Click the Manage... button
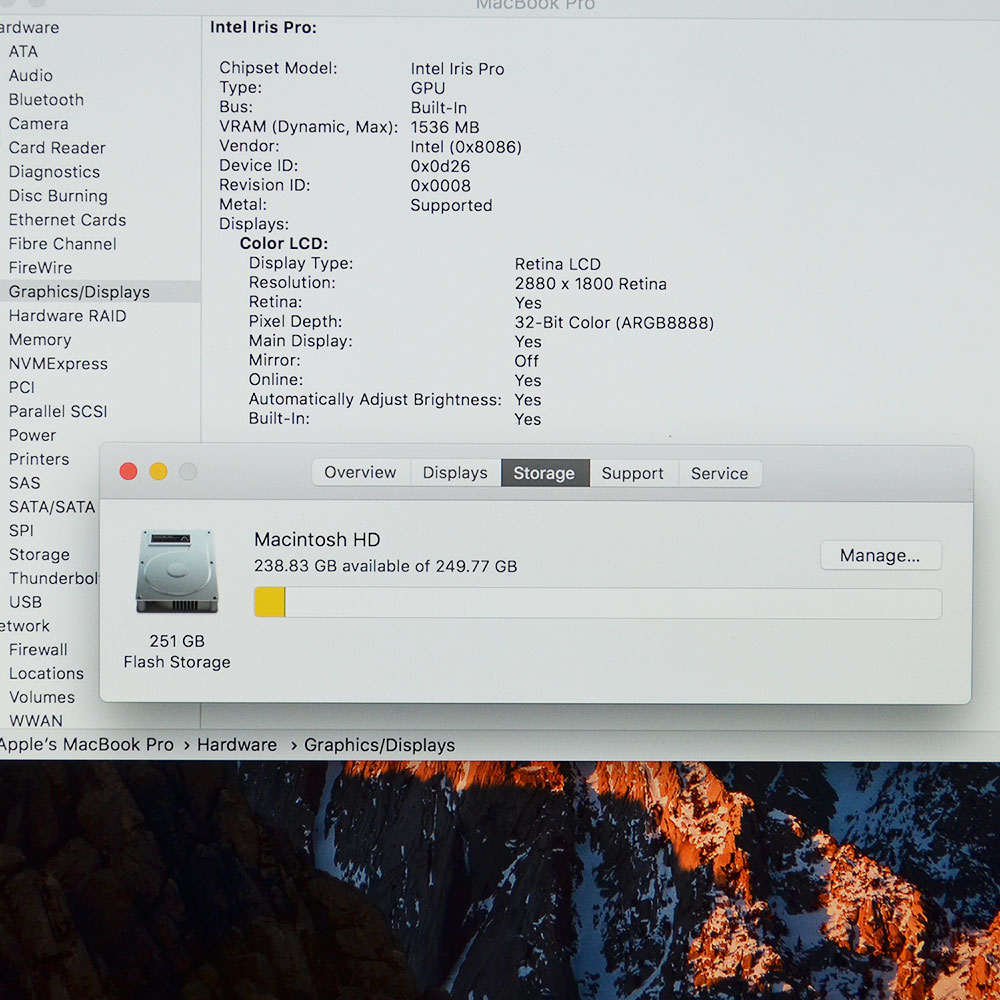The width and height of the screenshot is (1000, 1000). (880, 555)
